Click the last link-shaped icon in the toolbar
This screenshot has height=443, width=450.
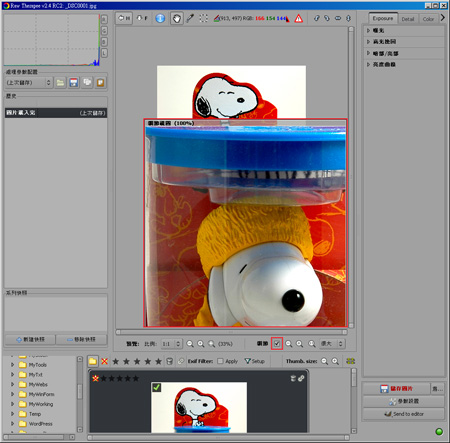pos(348,18)
